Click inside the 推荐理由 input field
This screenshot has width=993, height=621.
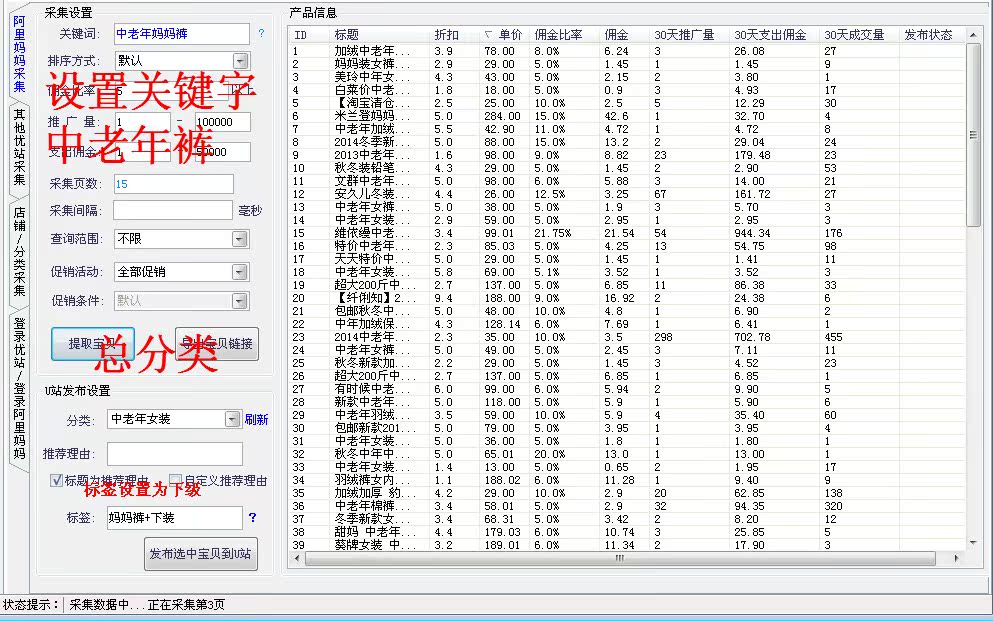point(175,451)
